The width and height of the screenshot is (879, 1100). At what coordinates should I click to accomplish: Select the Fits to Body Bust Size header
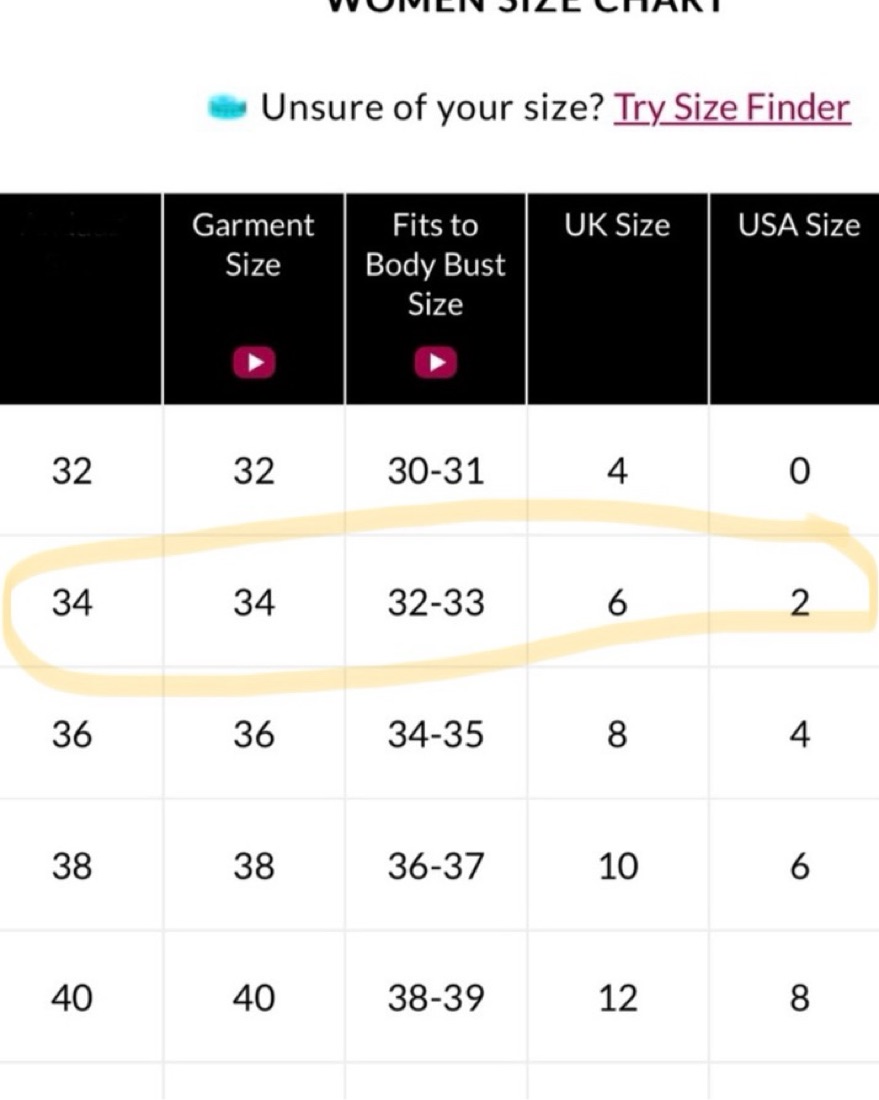click(x=435, y=265)
